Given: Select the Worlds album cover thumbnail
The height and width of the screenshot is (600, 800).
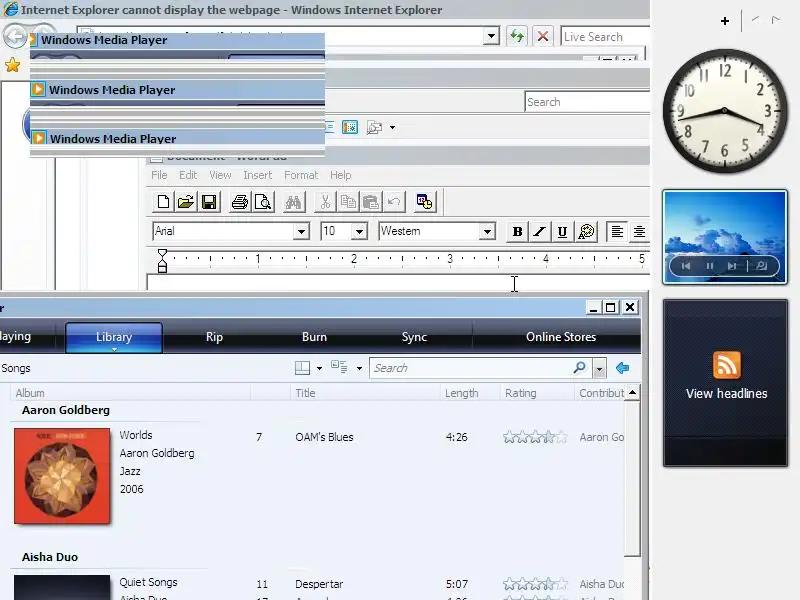Looking at the screenshot, I should click(62, 476).
